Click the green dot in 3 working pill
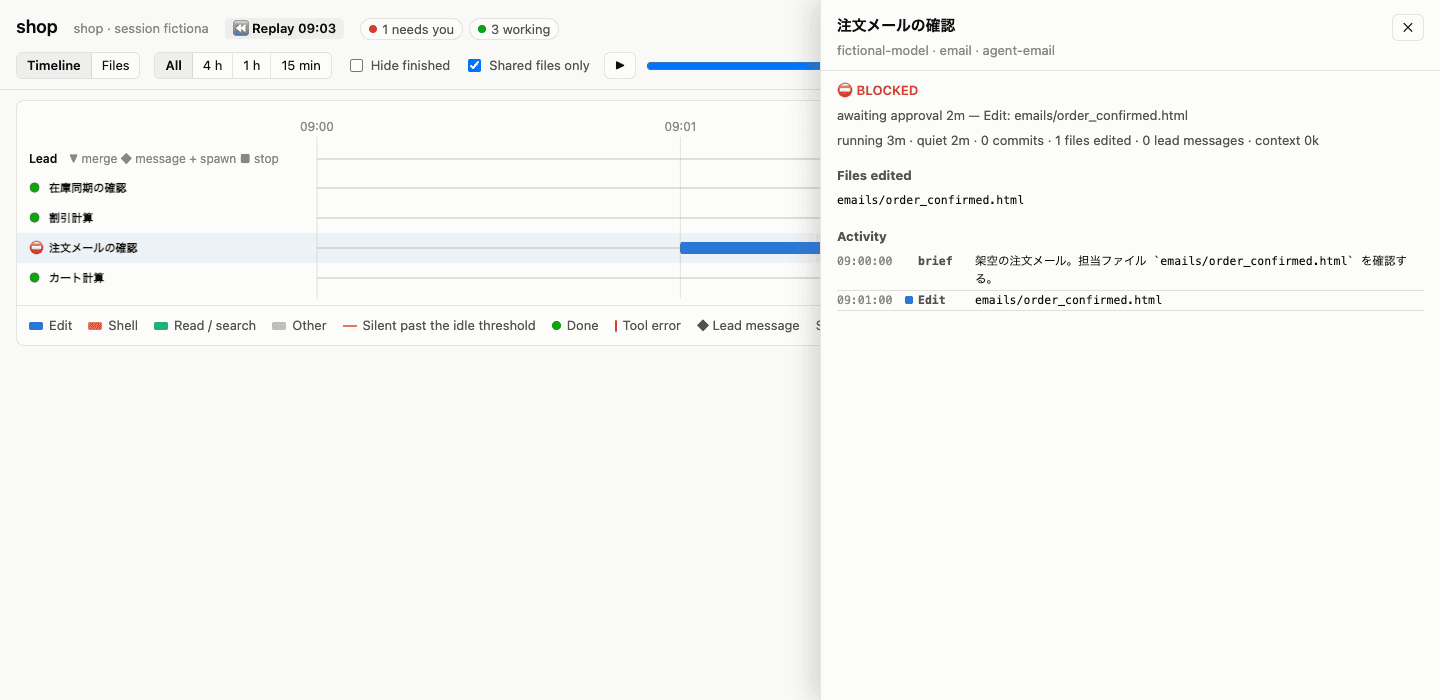This screenshot has height=700, width=1440. click(x=481, y=30)
